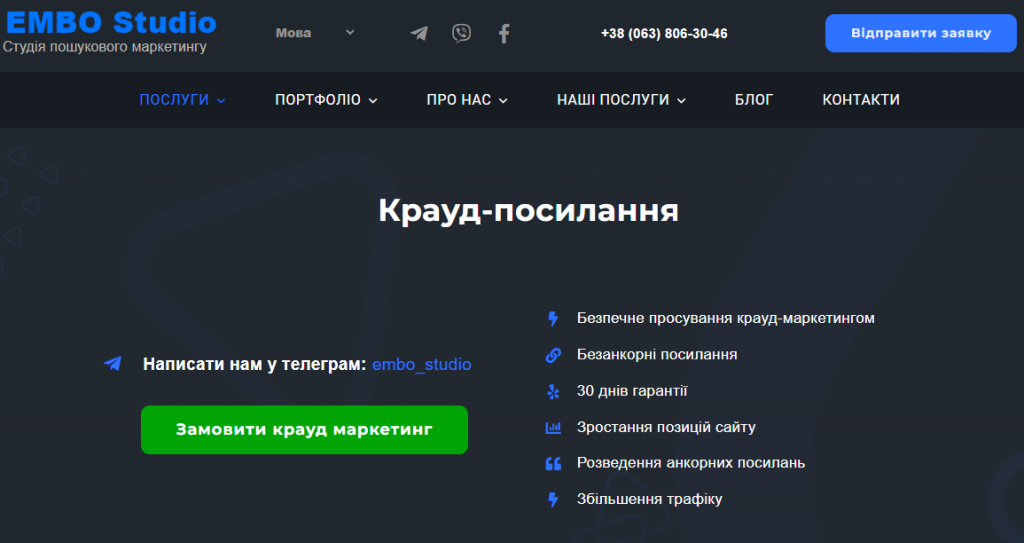Screen dimensions: 1024x543
Task: Open the 'Мова' language dropdown
Action: (x=315, y=33)
